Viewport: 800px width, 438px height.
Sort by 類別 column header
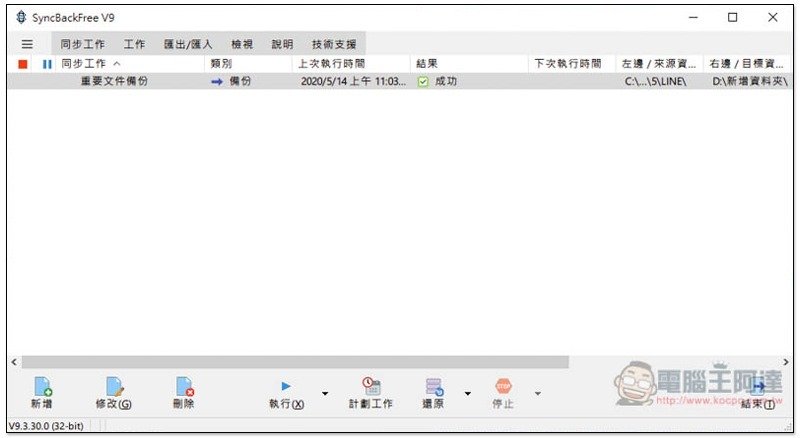pyautogui.click(x=248, y=64)
